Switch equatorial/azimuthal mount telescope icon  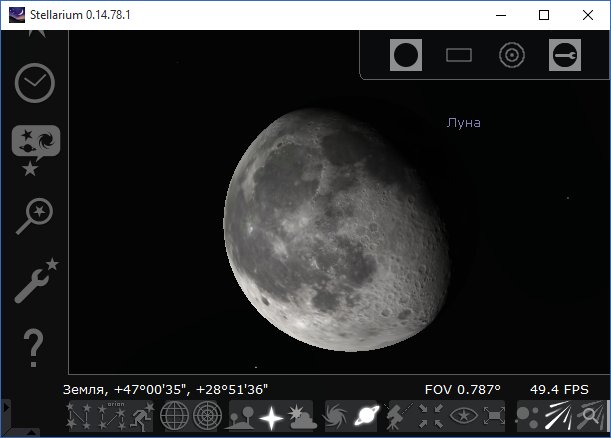pyautogui.click(x=398, y=416)
